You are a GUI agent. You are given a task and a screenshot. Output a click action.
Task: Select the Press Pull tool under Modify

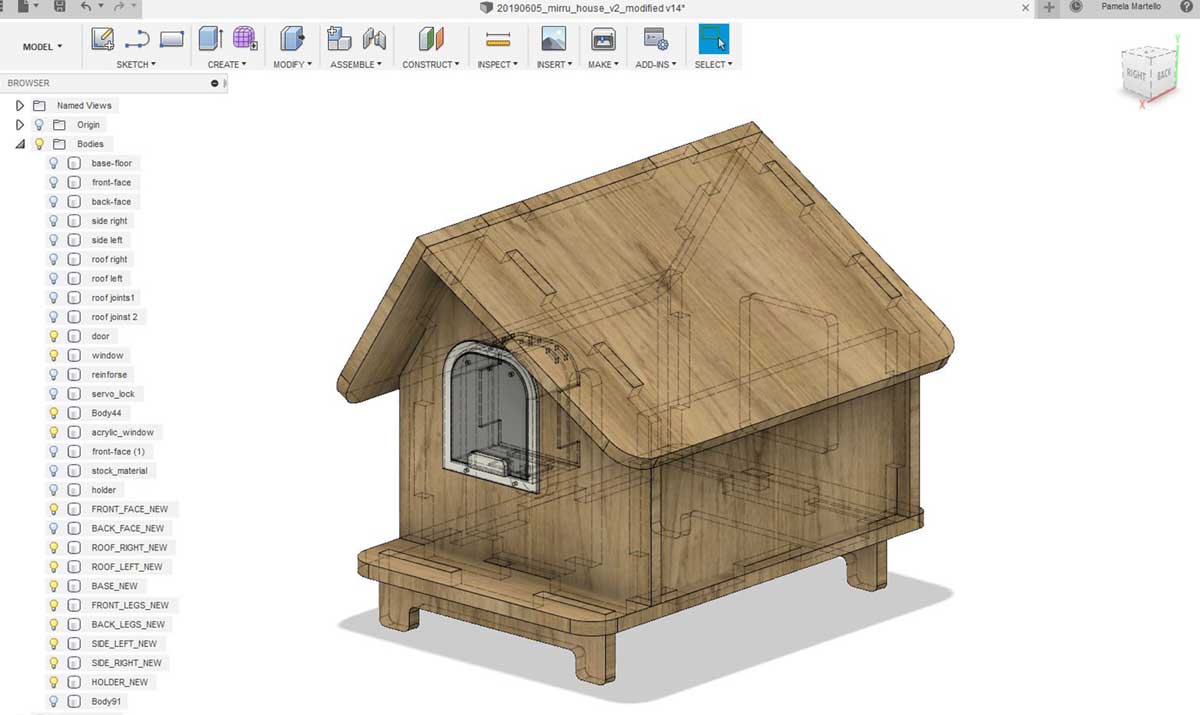click(x=292, y=39)
